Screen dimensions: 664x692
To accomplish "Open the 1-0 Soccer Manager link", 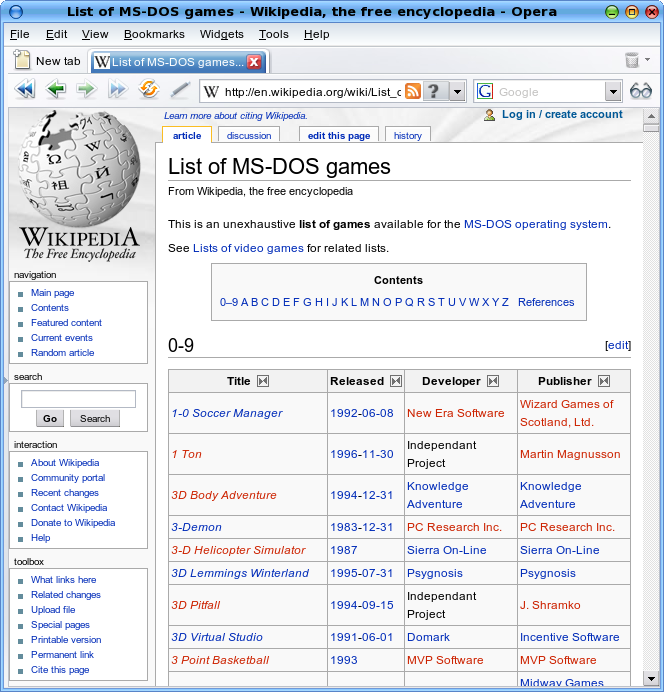I will coord(227,413).
